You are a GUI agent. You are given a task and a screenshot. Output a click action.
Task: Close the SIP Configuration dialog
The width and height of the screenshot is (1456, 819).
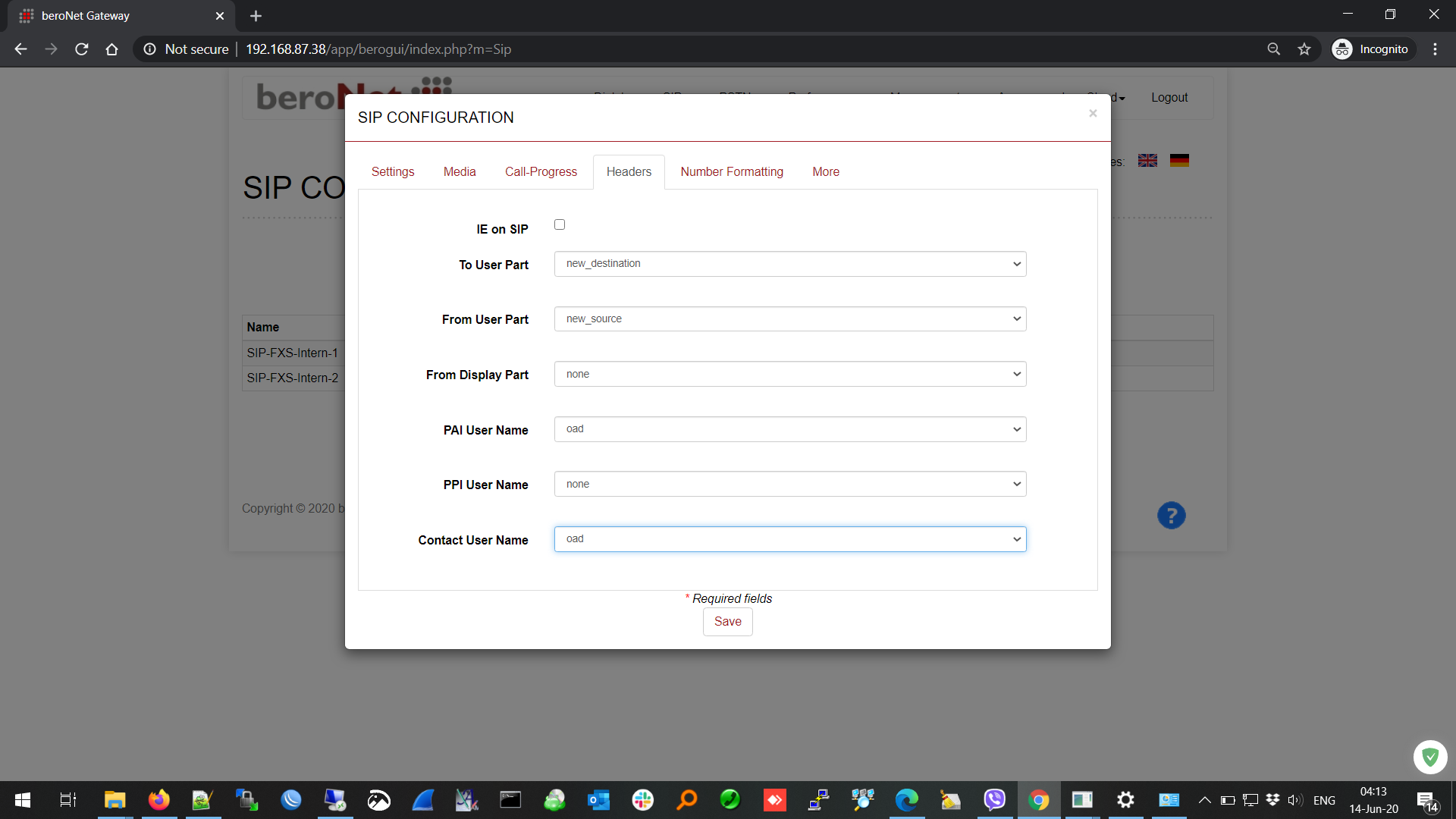(1093, 114)
